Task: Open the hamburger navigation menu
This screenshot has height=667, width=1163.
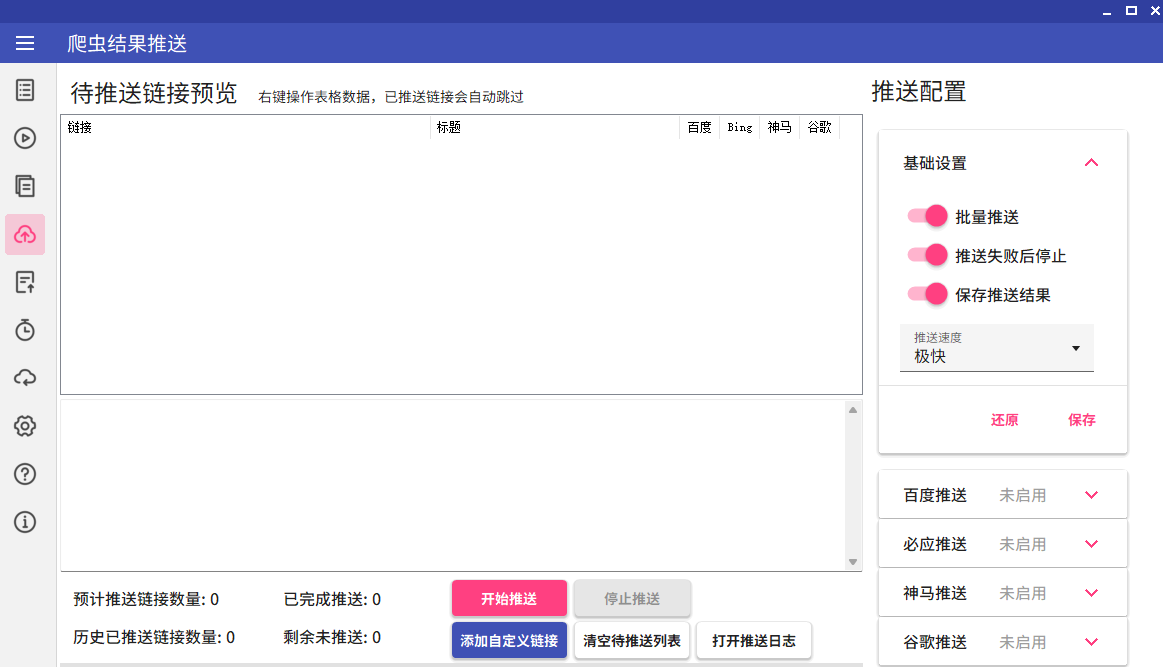Action: point(25,43)
